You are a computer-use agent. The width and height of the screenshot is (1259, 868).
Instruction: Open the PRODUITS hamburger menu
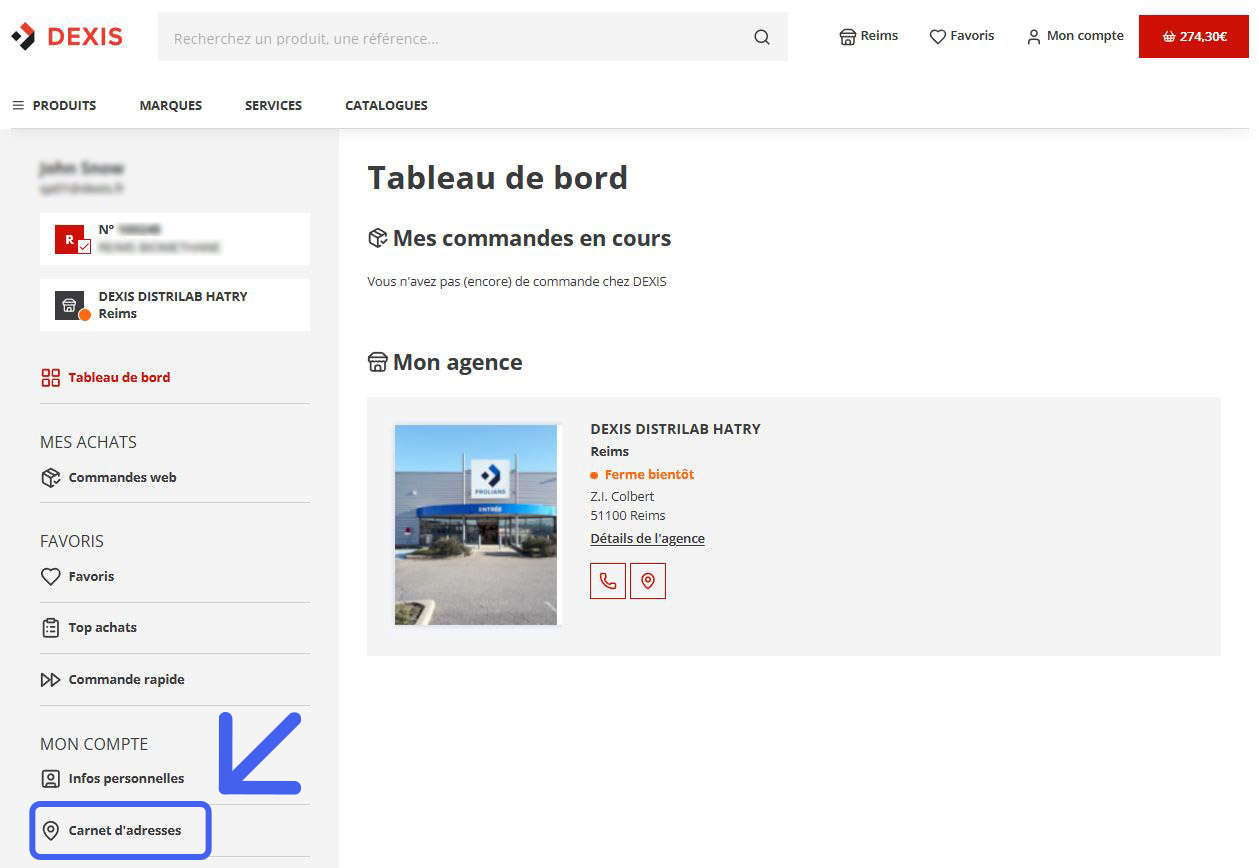[54, 105]
